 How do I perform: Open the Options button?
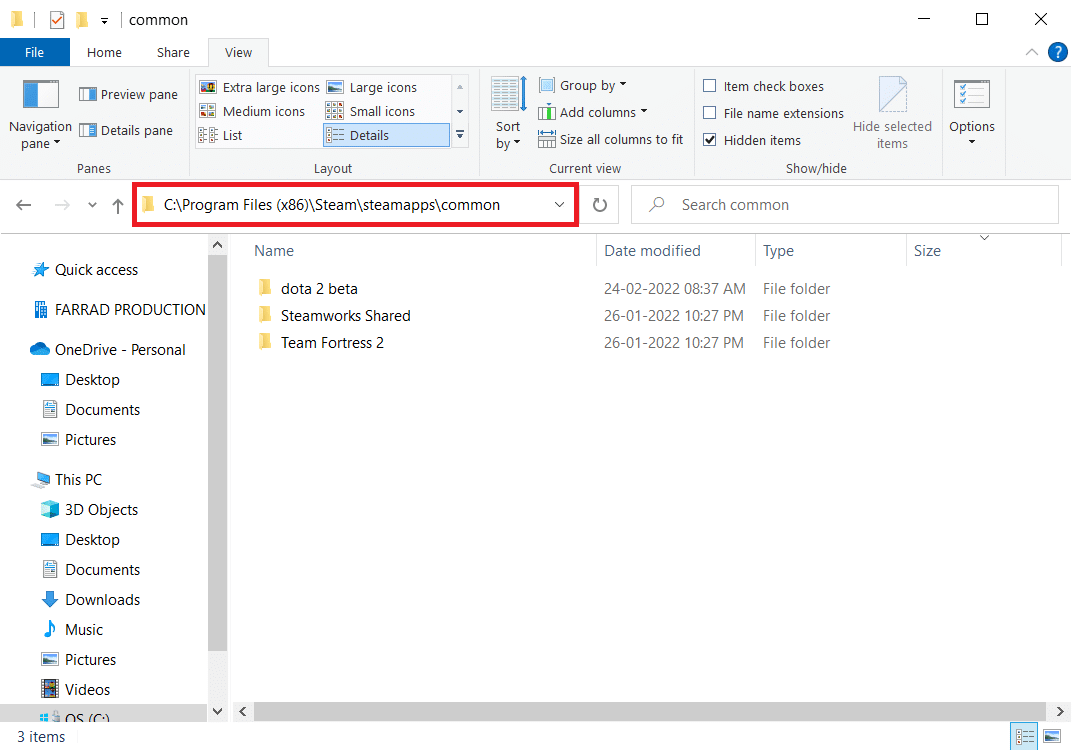(972, 113)
